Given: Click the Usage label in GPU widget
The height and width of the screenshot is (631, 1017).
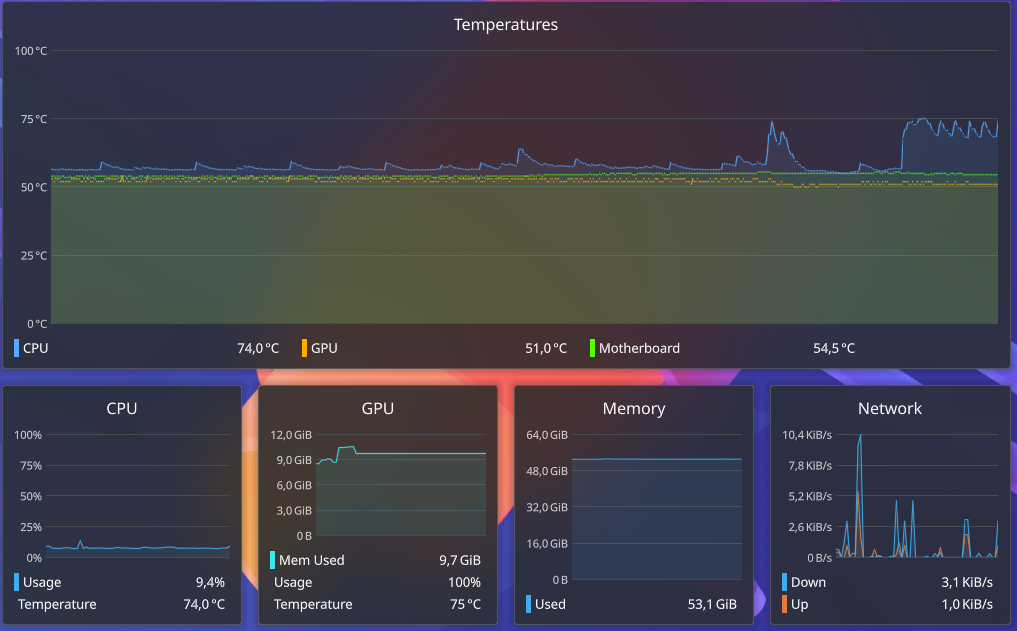Looking at the screenshot, I should point(293,582).
